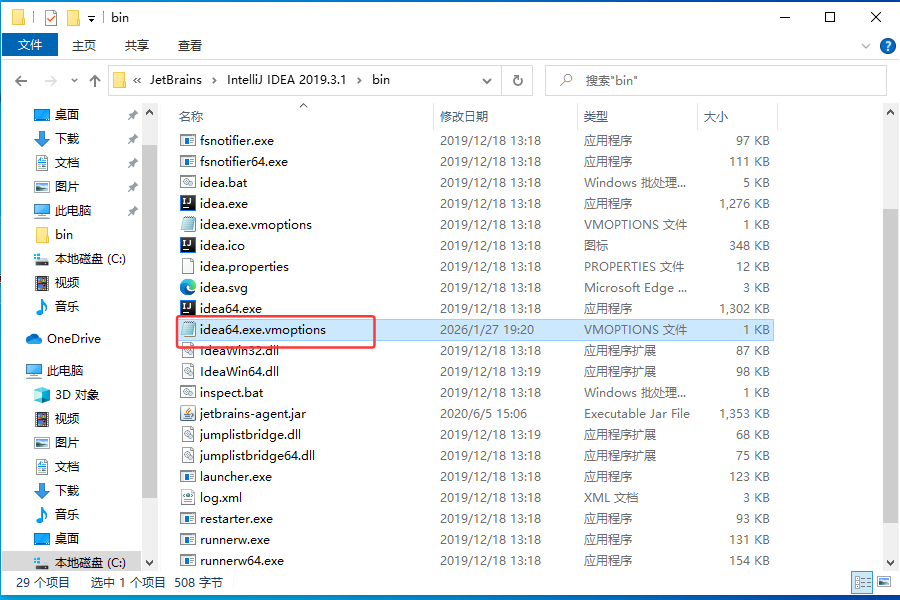
Task: Select the IdeaWin32.dll file name
Action: point(239,351)
